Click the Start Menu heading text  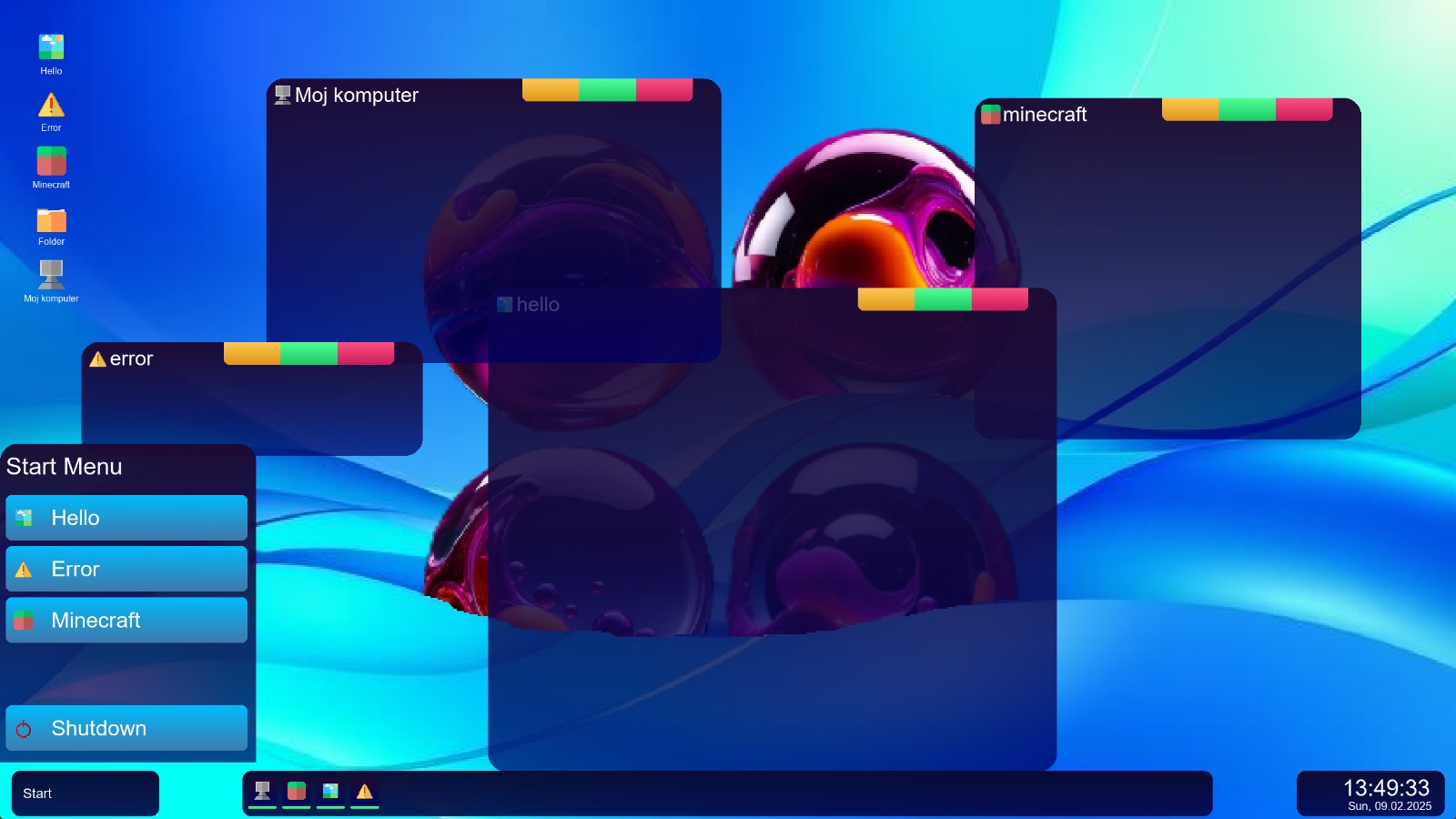tap(65, 467)
